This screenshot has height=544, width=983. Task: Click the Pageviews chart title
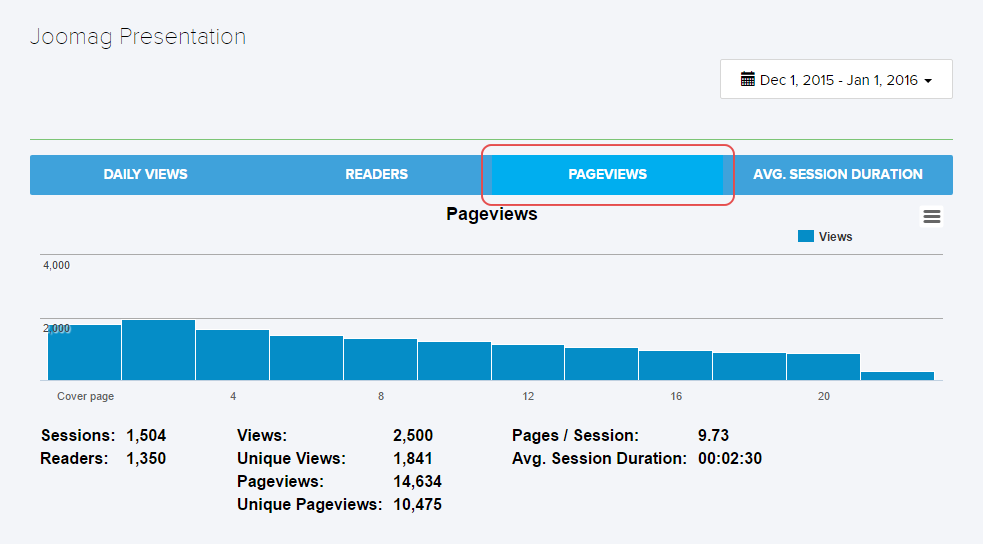491,214
